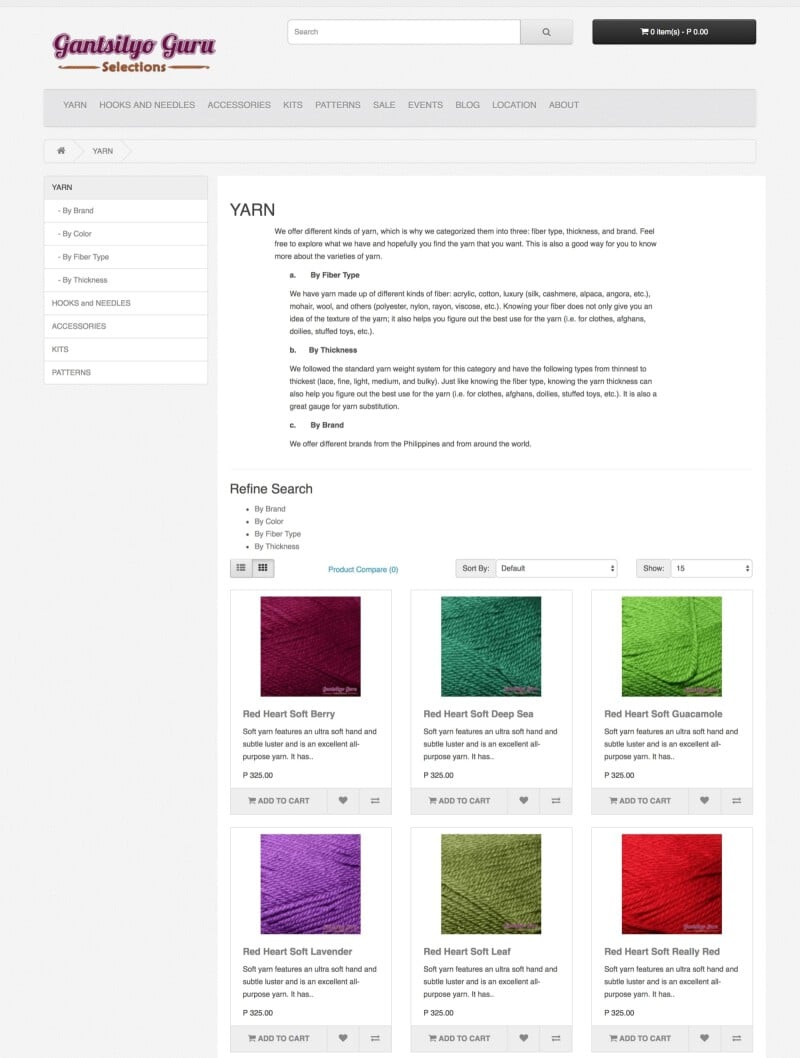This screenshot has width=800, height=1058.
Task: Open the Deep Sea yarn thumbnail image
Action: click(x=491, y=646)
